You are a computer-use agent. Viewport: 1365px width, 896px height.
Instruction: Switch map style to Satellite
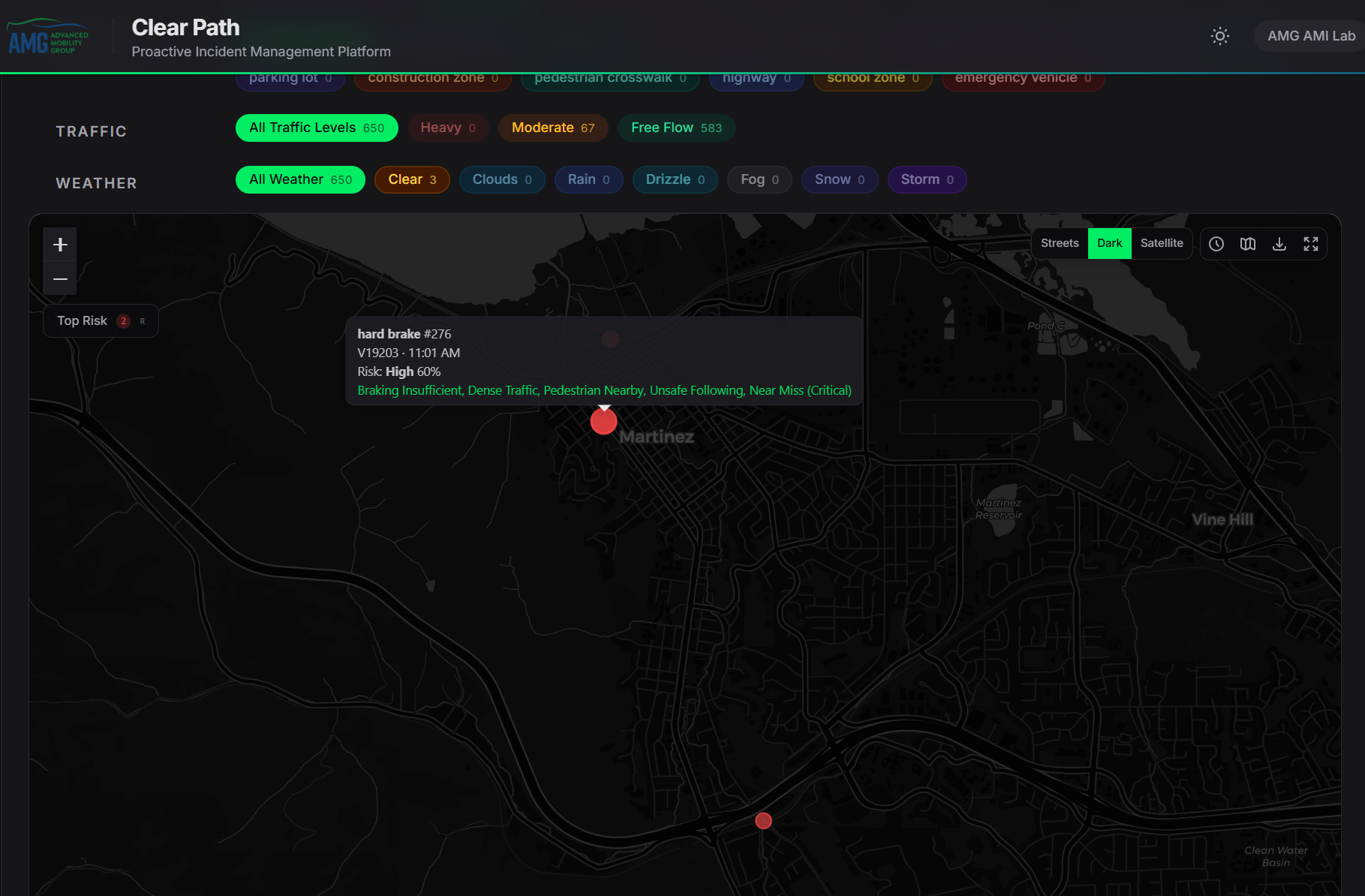1162,243
